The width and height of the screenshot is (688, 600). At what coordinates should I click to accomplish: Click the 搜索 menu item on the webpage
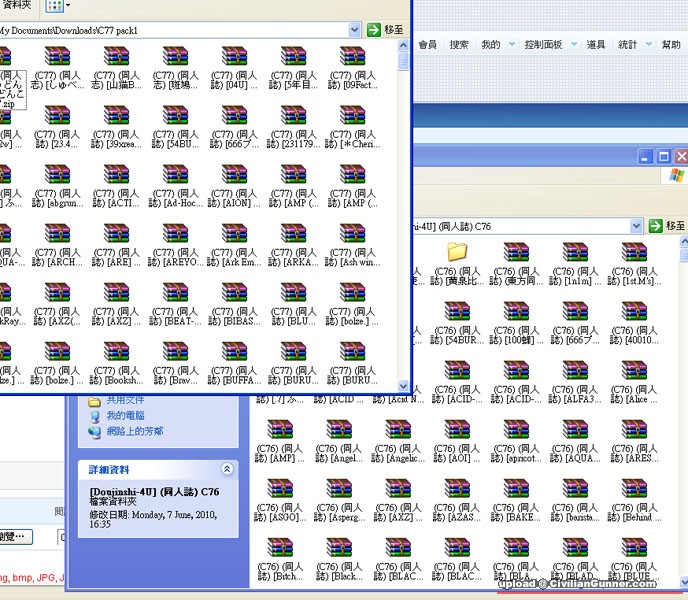(x=459, y=45)
